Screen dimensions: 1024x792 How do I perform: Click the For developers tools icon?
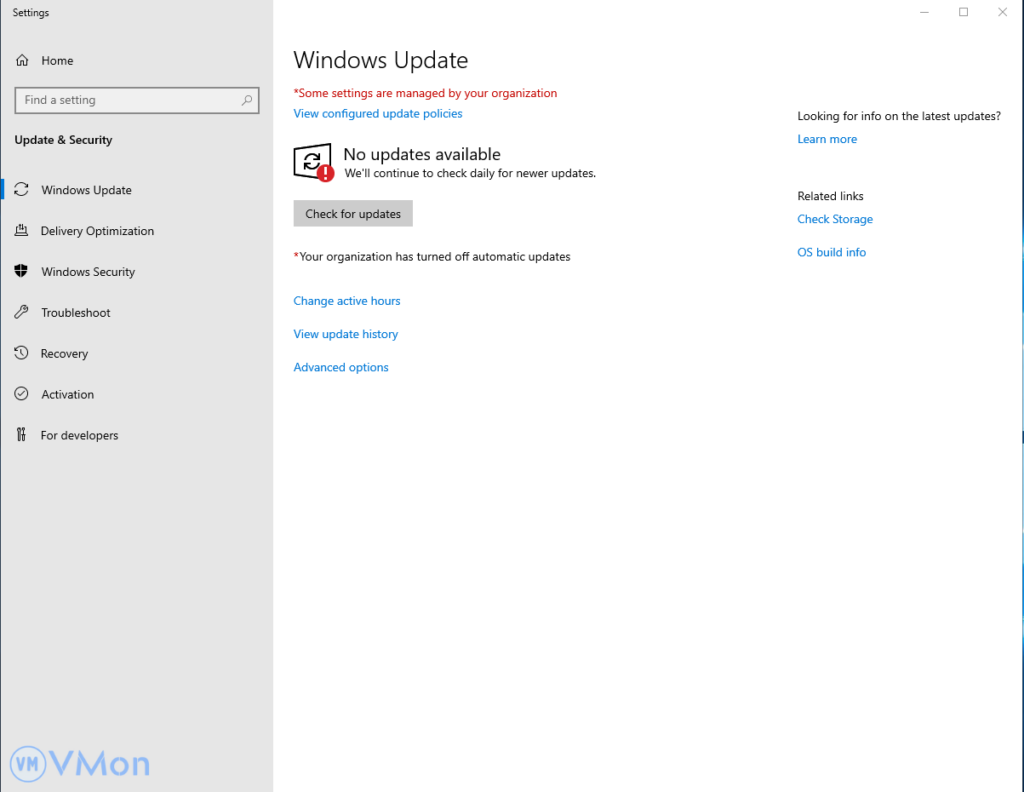click(21, 435)
